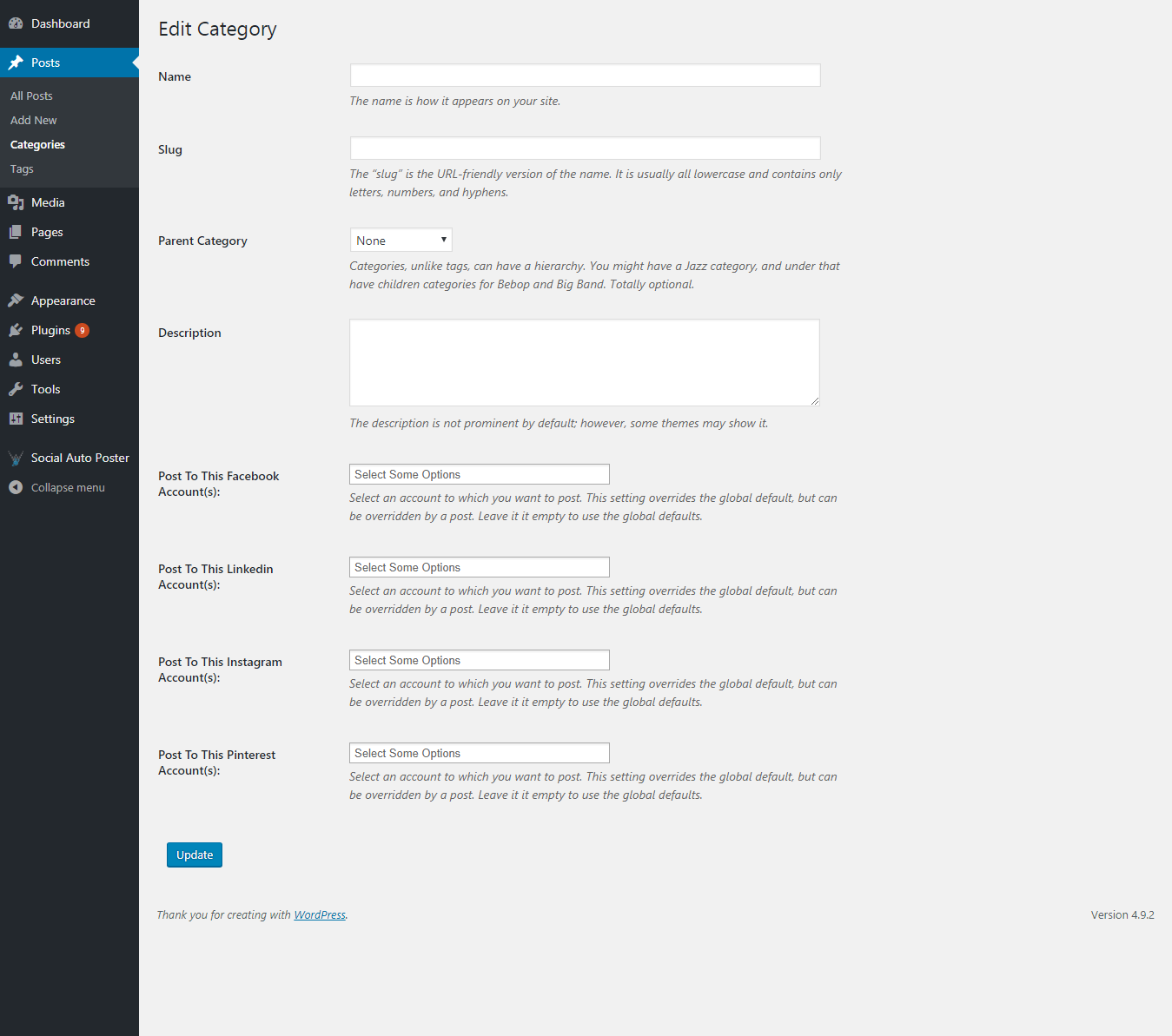
Task: Open the Parent Category dropdown
Action: click(x=401, y=241)
